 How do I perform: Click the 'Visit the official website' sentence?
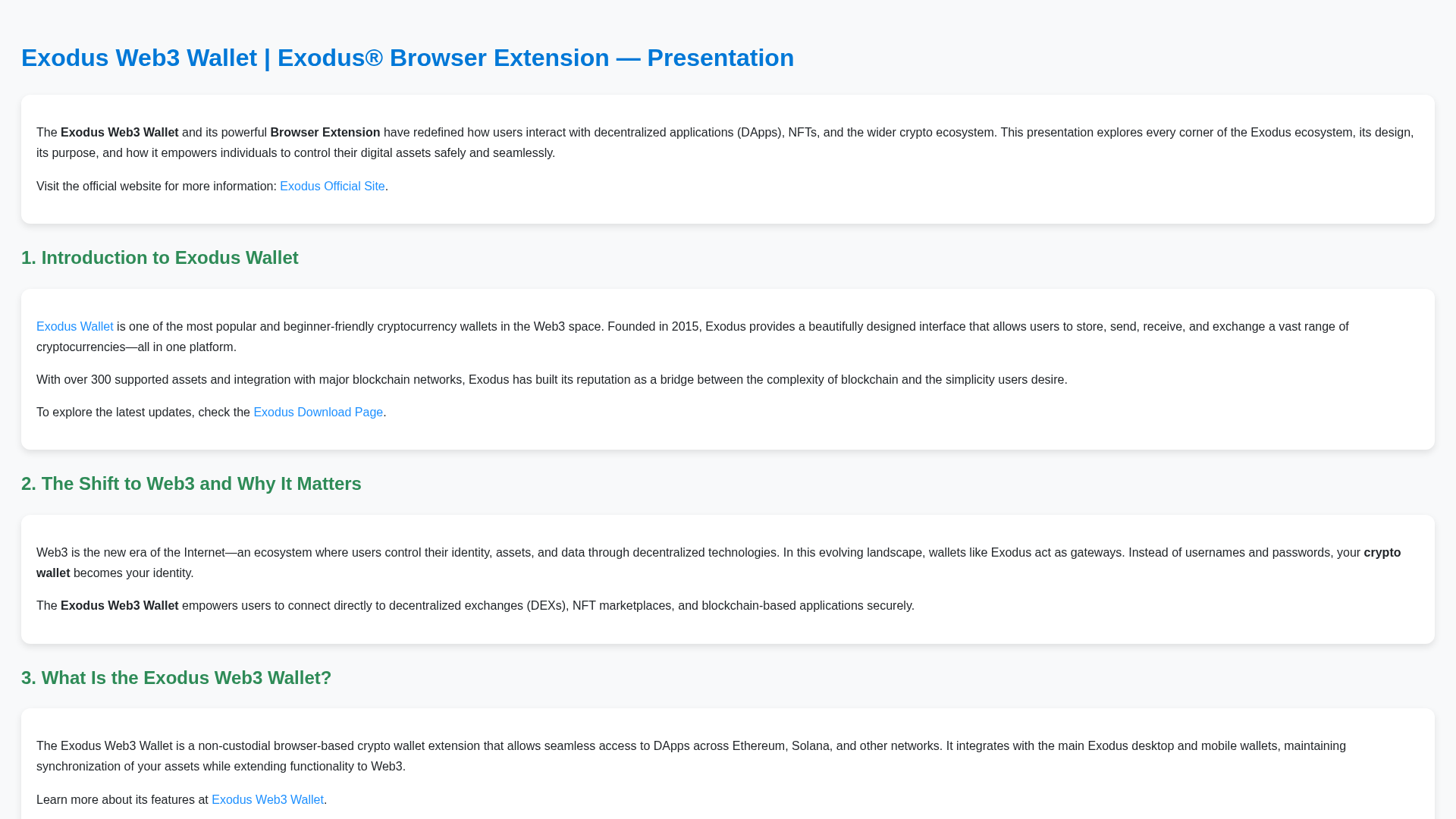point(212,186)
